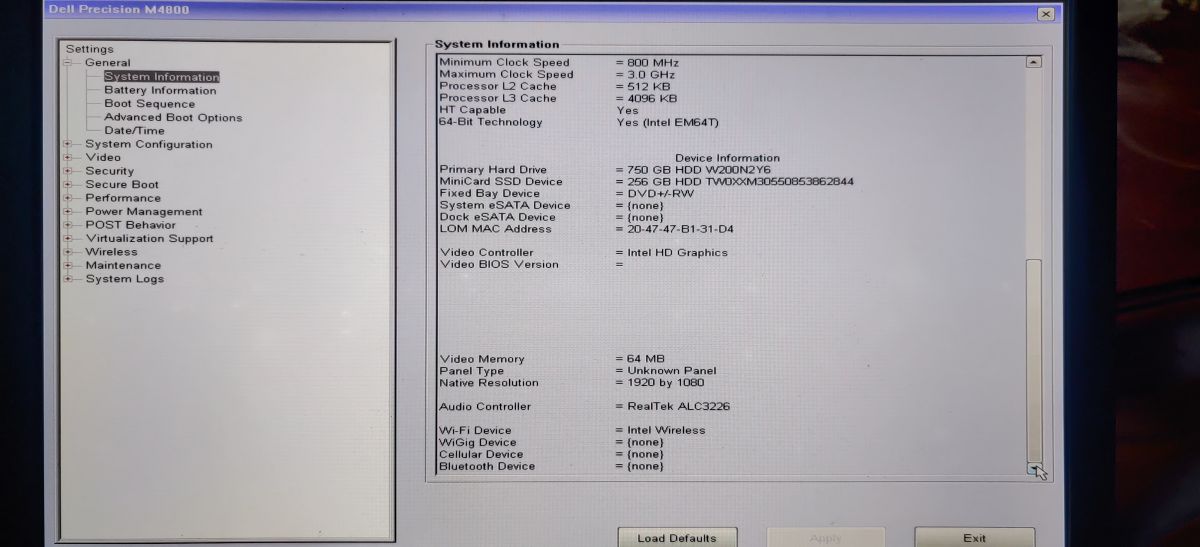Expand the Performance node

click(68, 198)
